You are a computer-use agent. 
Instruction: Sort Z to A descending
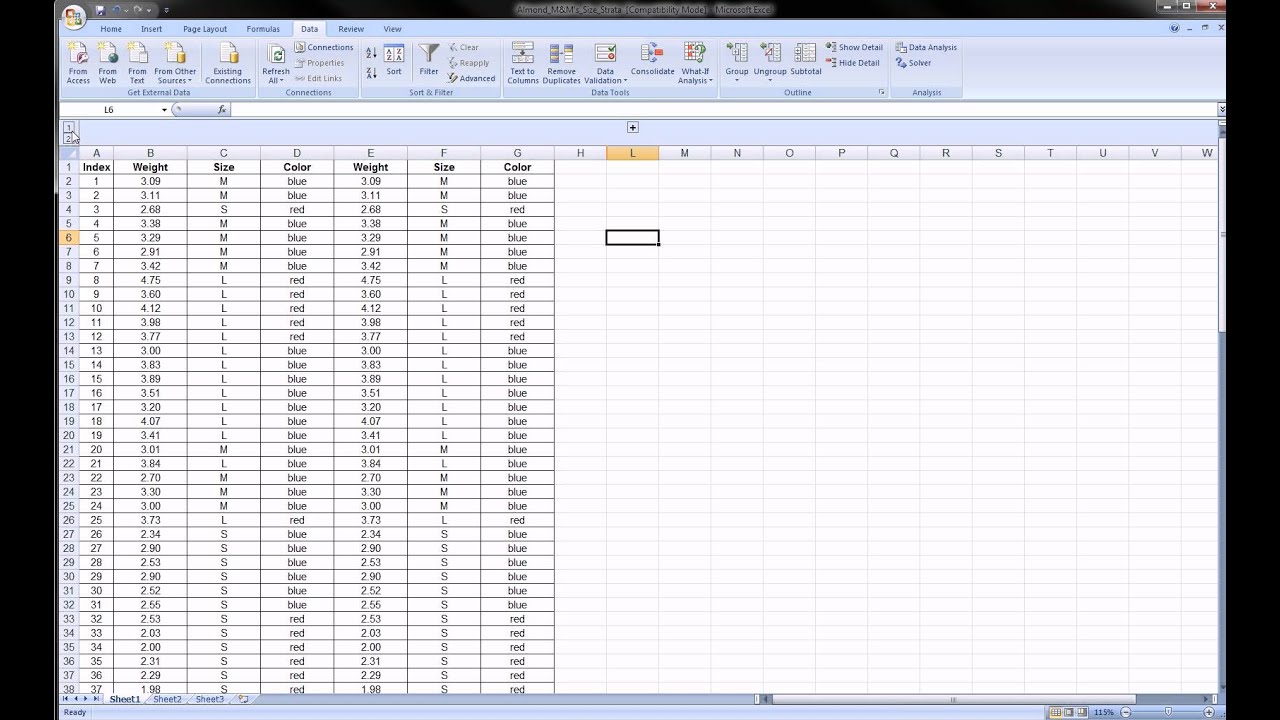pos(371,73)
